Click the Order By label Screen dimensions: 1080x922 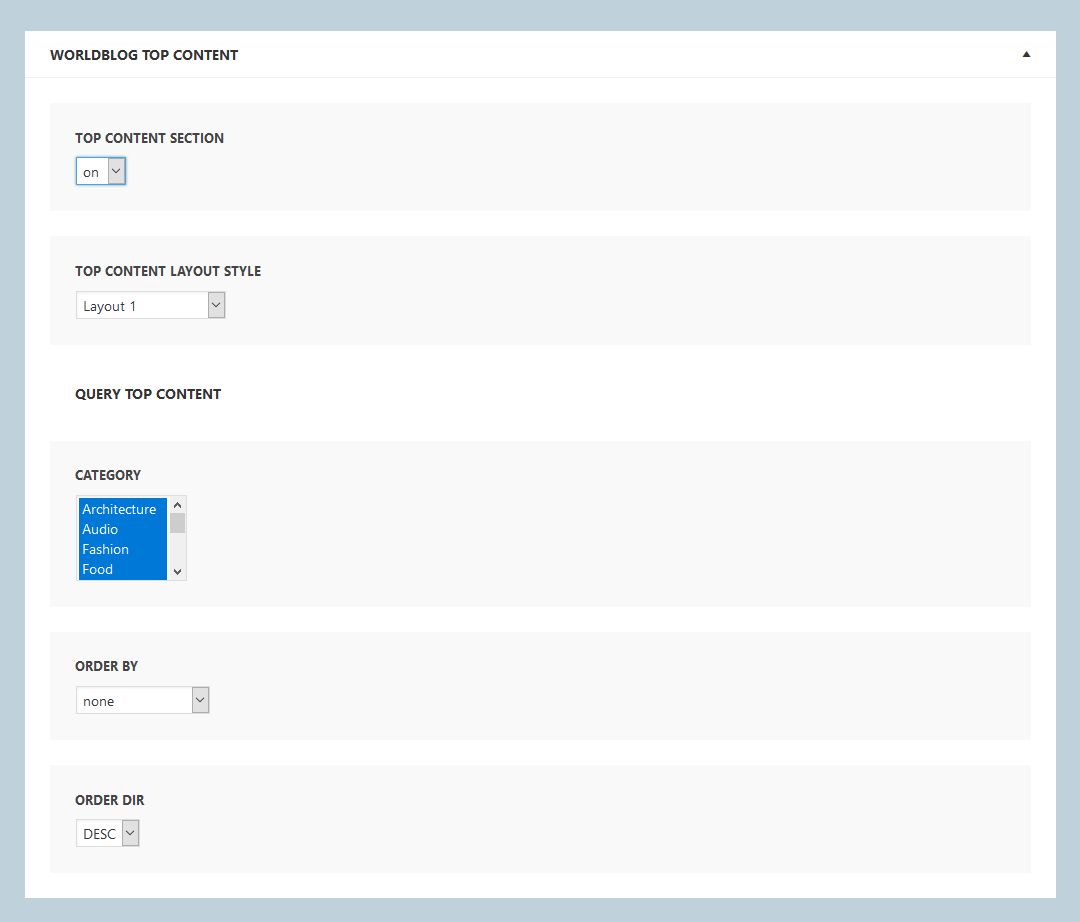[x=107, y=666]
